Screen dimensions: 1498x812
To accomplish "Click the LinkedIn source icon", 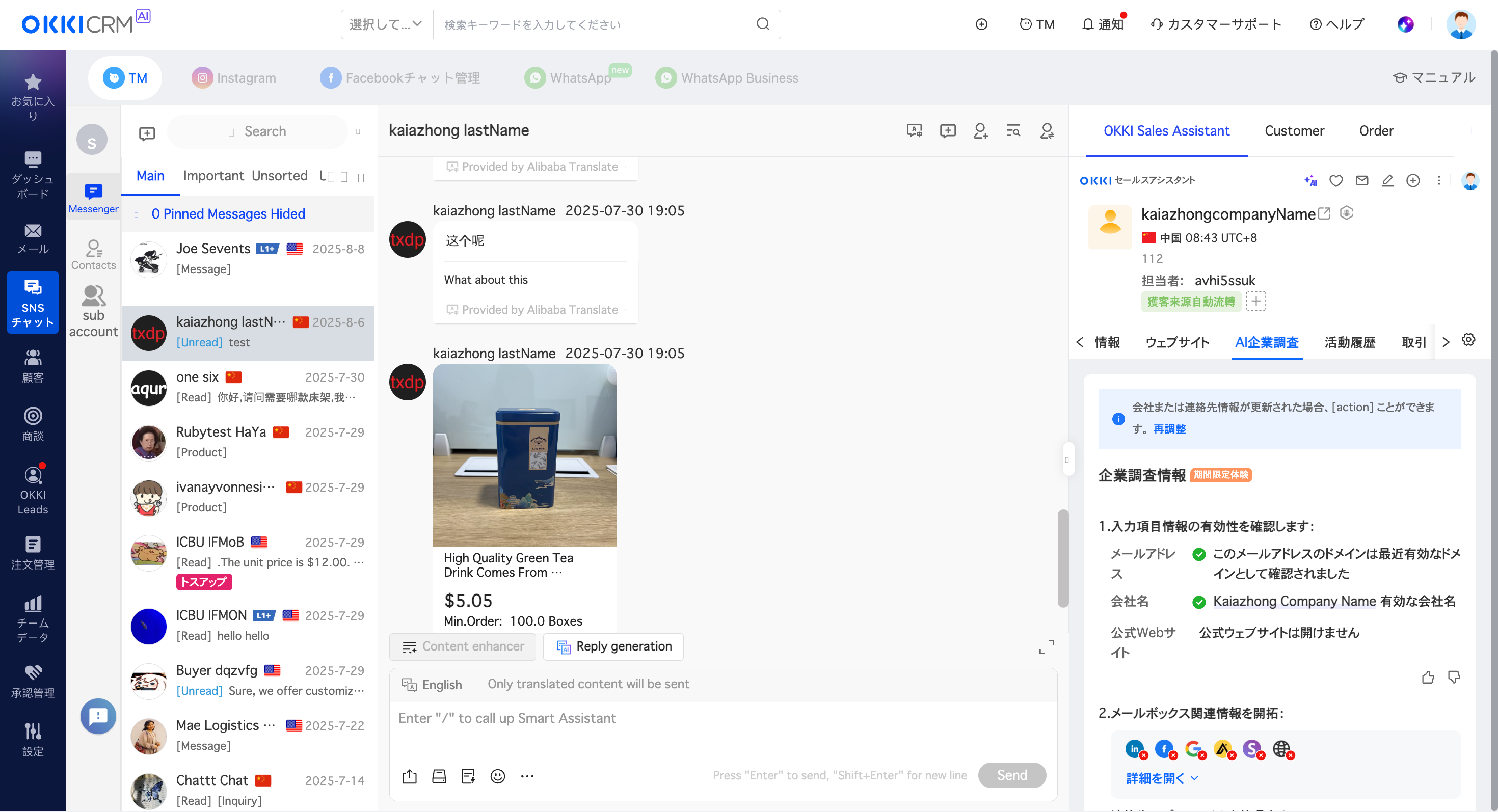I will [x=1135, y=749].
